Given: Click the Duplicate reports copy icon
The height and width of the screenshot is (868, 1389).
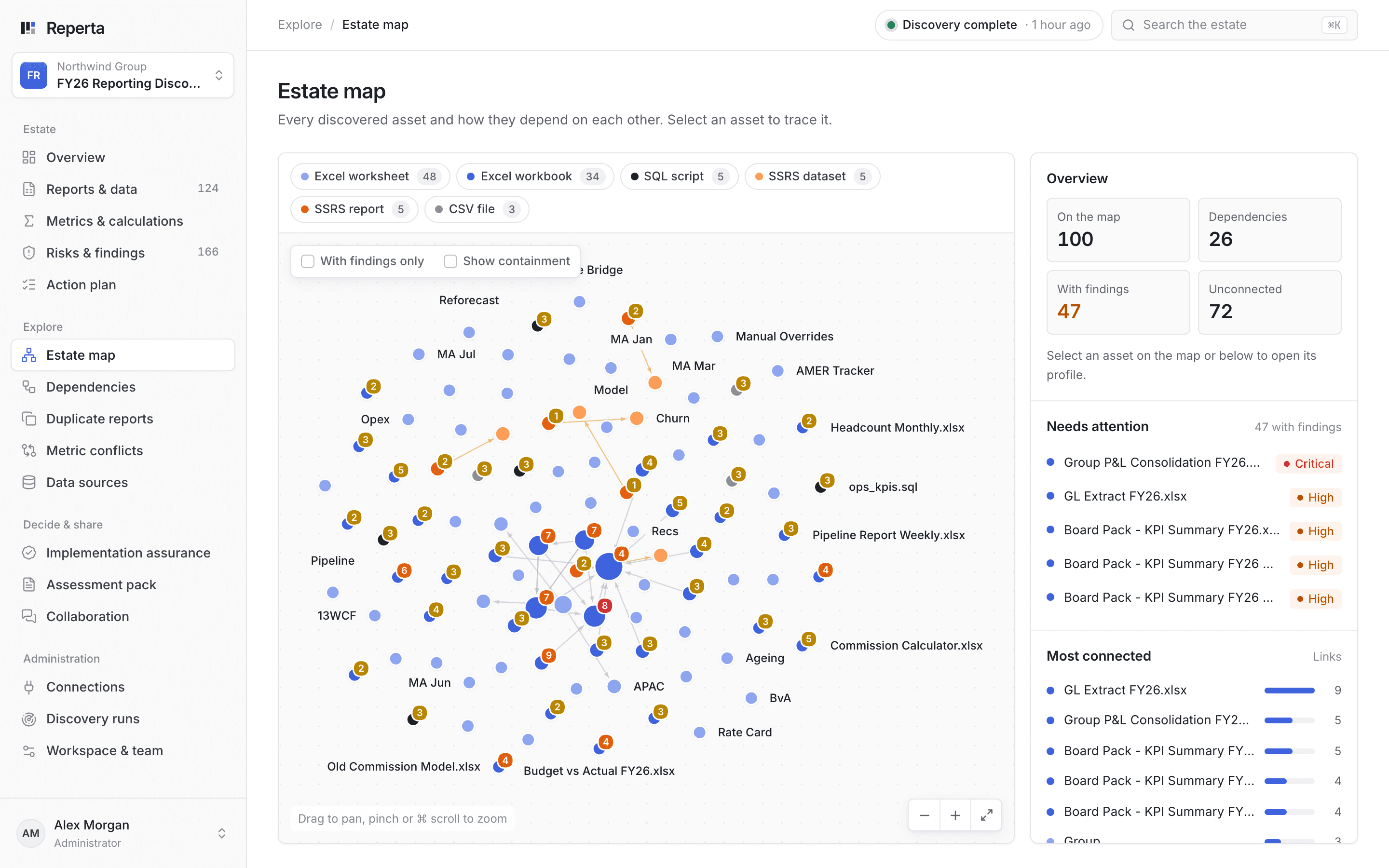Looking at the screenshot, I should point(29,419).
